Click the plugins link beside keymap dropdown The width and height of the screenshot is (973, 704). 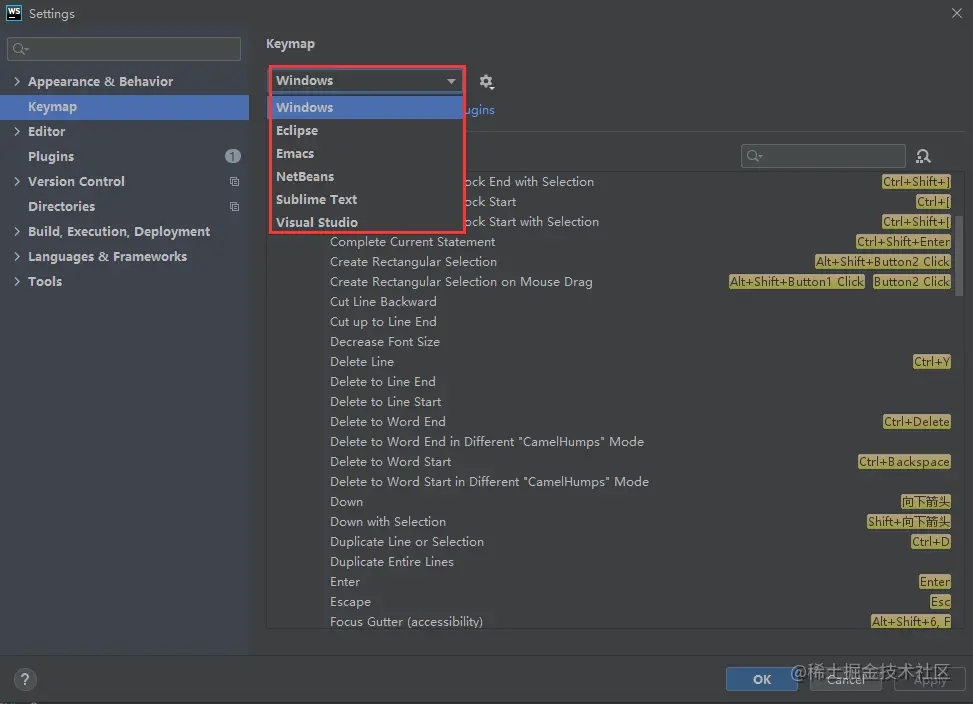pyautogui.click(x=480, y=110)
